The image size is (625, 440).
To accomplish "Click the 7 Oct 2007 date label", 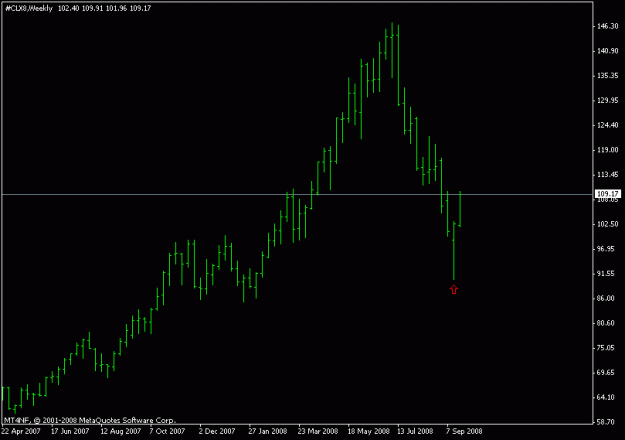I will pos(167,431).
